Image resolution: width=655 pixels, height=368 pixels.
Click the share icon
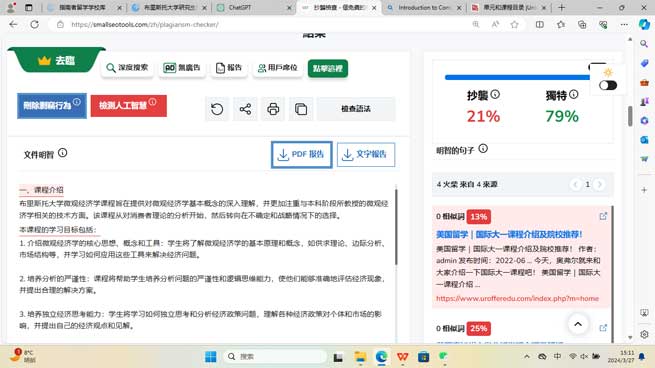pos(245,109)
